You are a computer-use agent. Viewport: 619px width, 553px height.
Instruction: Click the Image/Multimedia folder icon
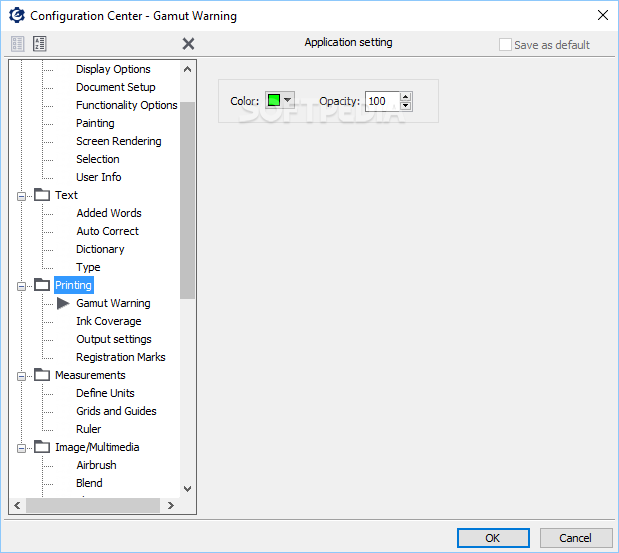coord(42,447)
